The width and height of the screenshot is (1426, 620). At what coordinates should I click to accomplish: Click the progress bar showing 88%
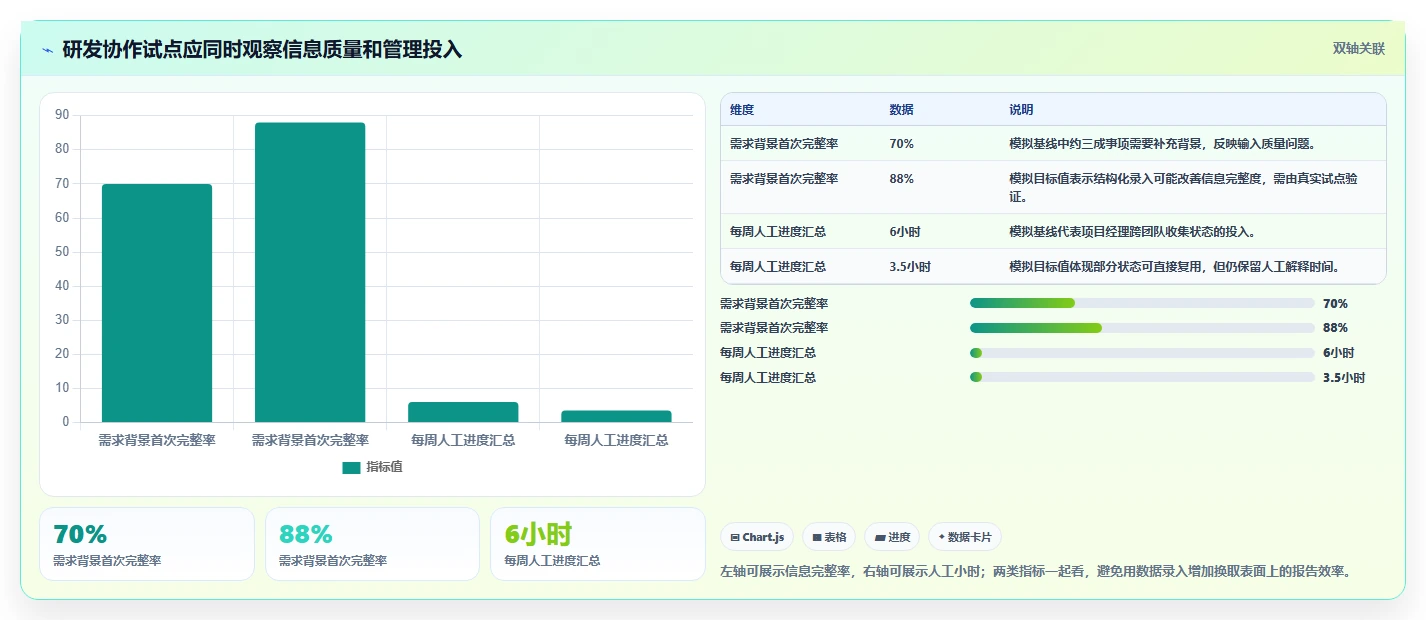point(1142,328)
